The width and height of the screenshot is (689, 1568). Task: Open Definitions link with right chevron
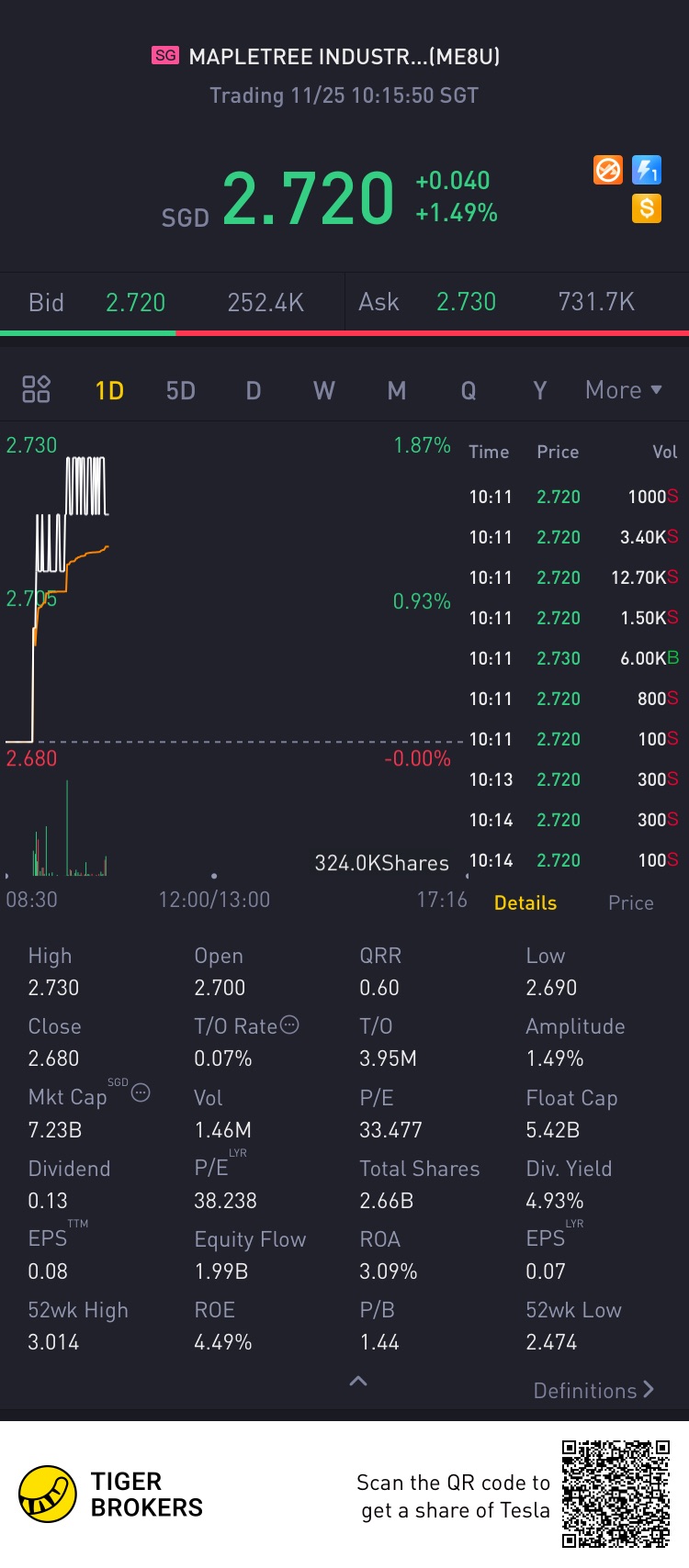coord(594,1390)
